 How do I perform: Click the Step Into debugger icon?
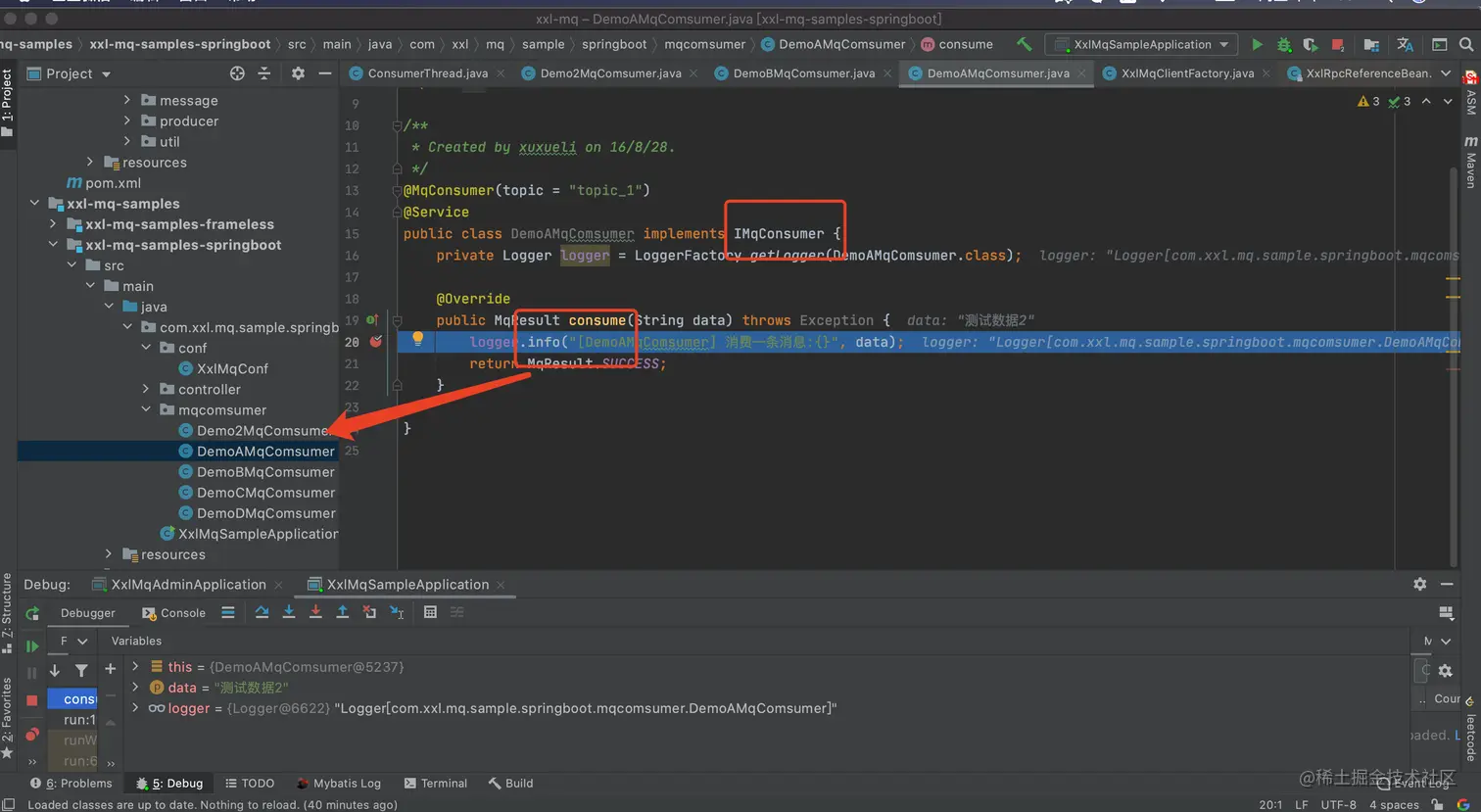pyautogui.click(x=289, y=612)
